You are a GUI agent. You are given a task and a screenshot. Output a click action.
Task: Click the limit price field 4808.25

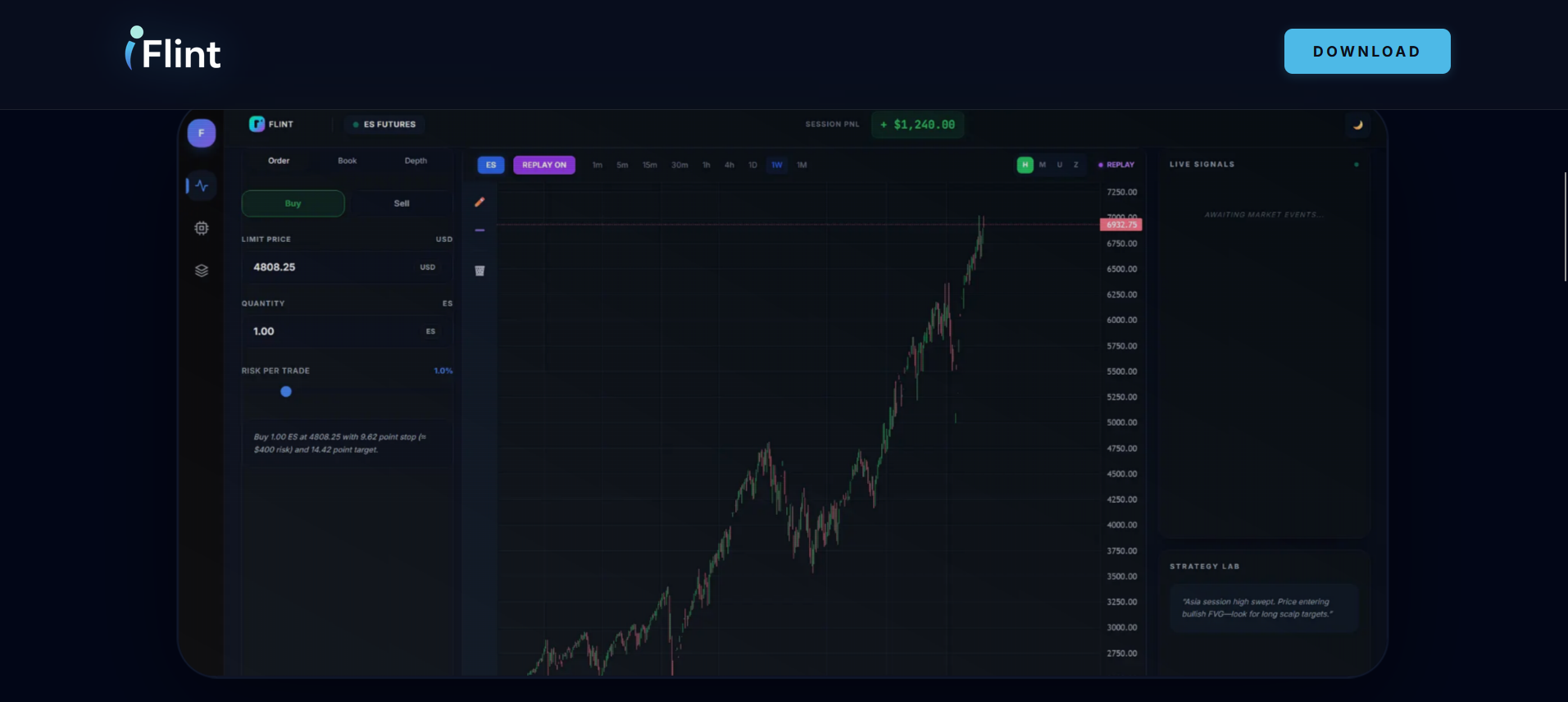pyautogui.click(x=347, y=267)
